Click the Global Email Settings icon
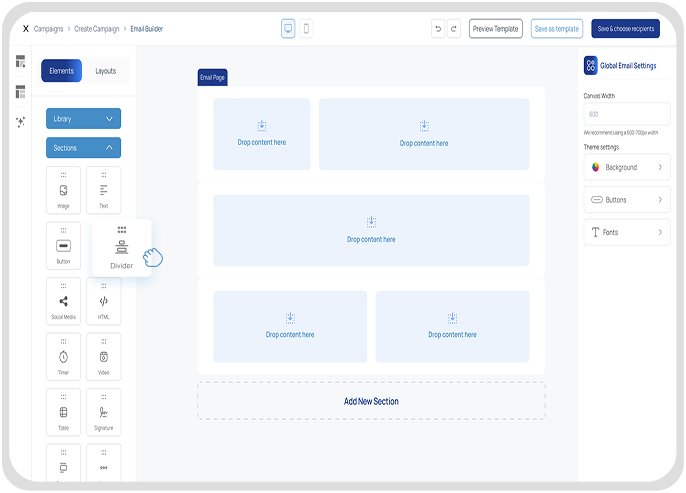 (x=591, y=66)
